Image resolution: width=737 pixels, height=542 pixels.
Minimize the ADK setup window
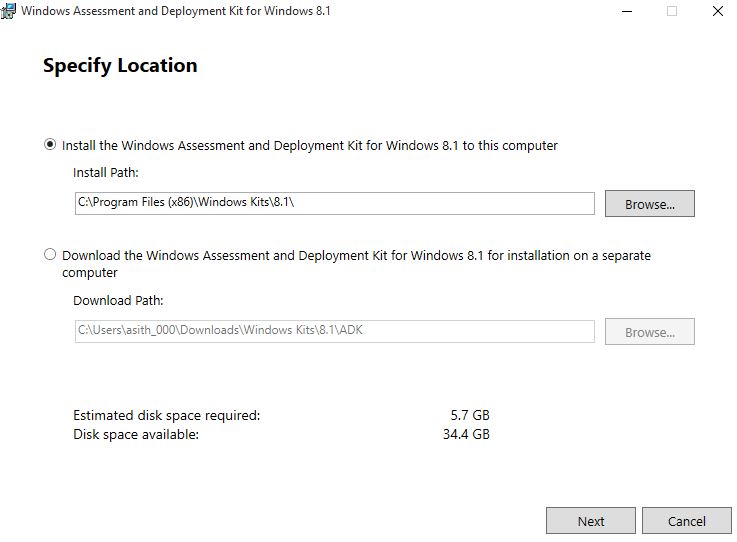tap(627, 11)
